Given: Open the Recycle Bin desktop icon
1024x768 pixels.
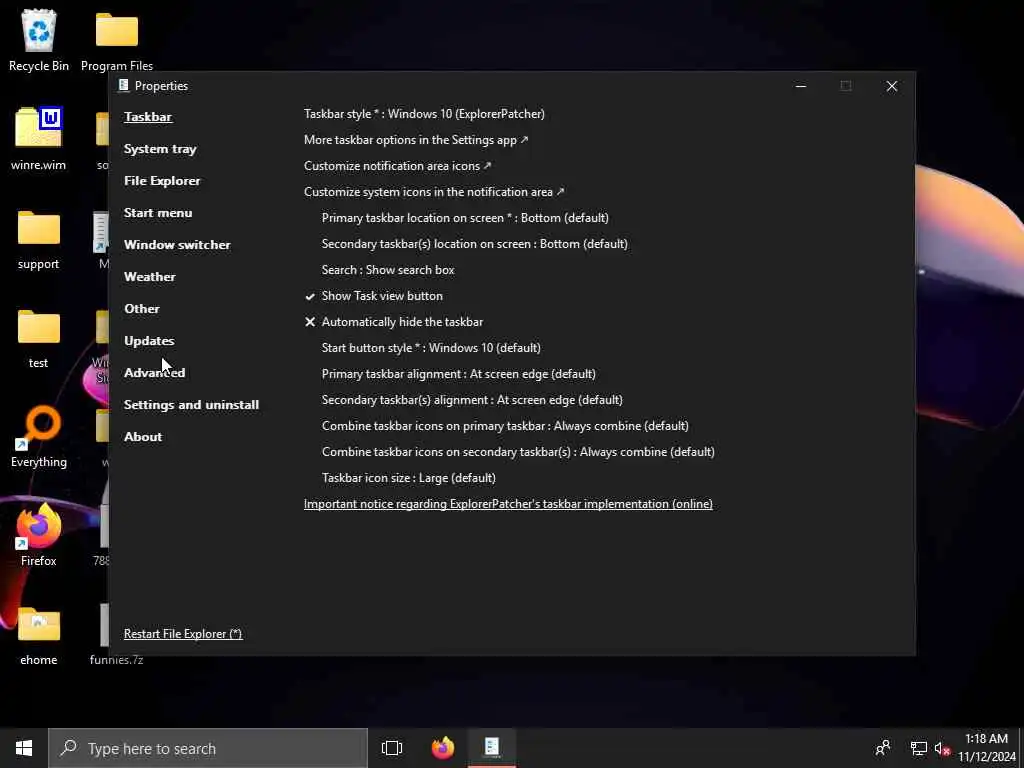Looking at the screenshot, I should [39, 39].
